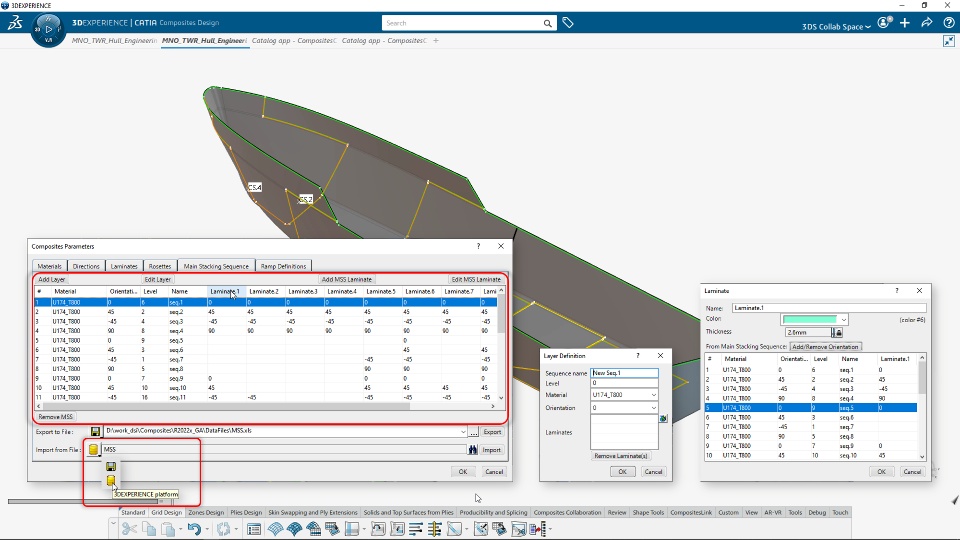Click the Edit MSS Laminate button
The width and height of the screenshot is (960, 540).
[x=476, y=279]
